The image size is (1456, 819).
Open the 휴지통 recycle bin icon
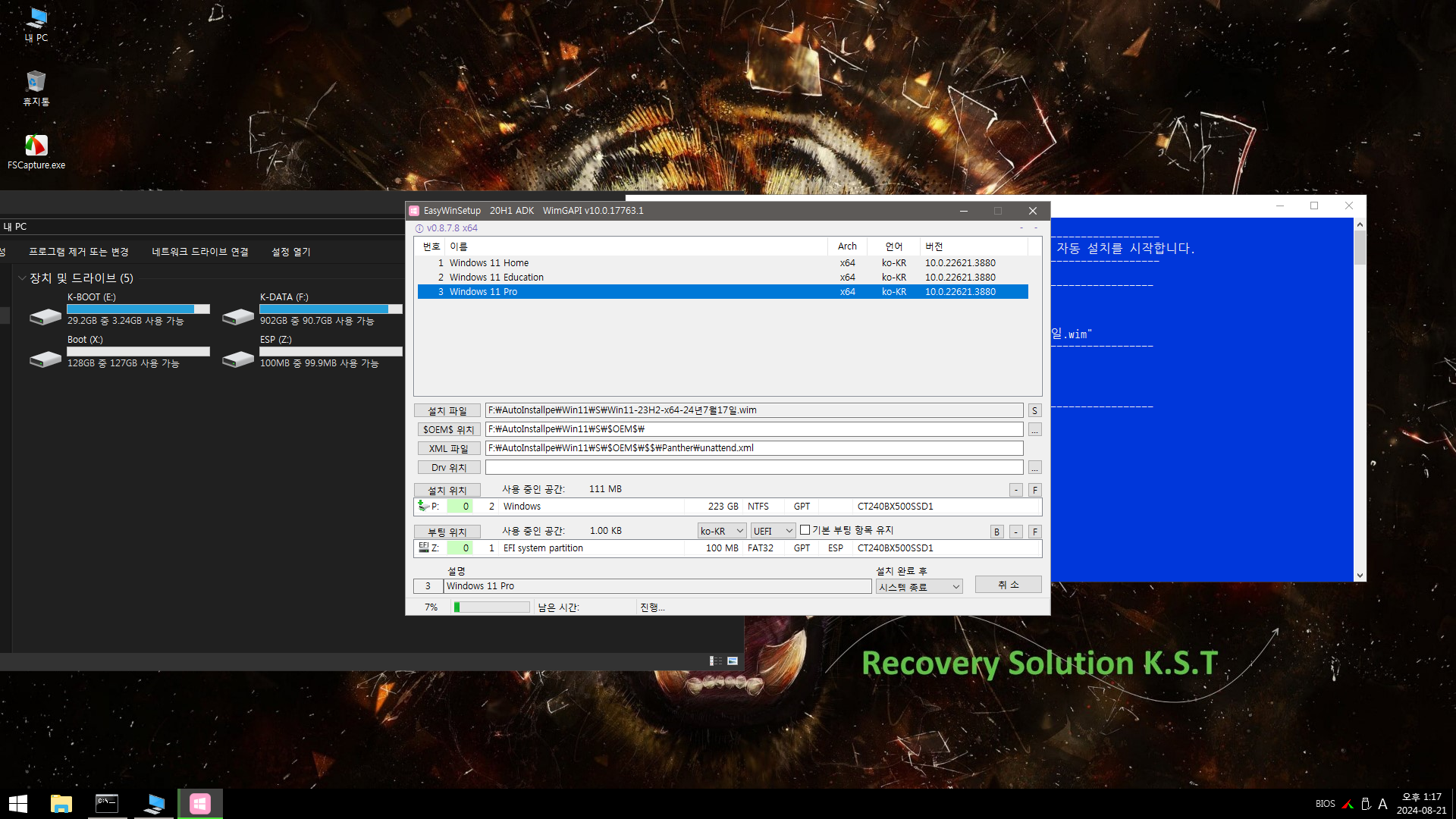[x=36, y=88]
